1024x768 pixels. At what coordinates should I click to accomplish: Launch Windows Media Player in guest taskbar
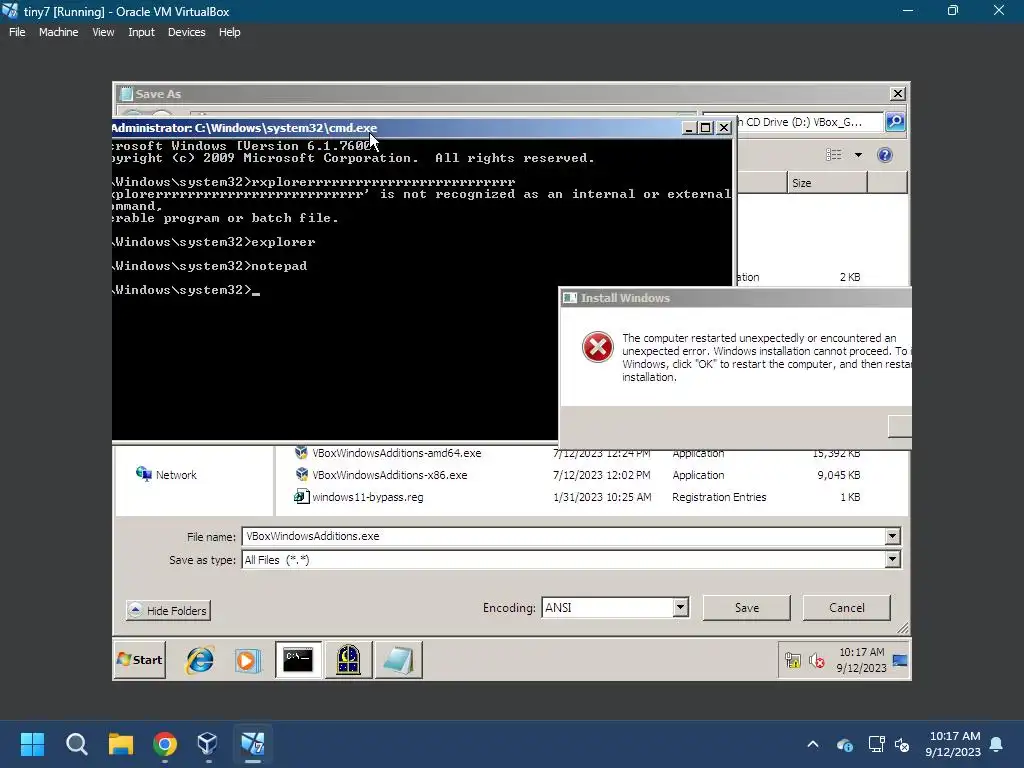pos(248,660)
